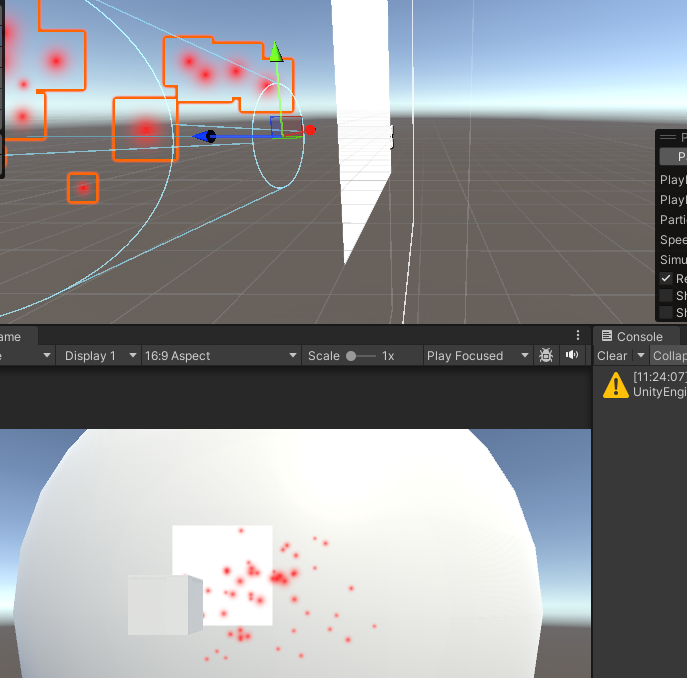Viewport: 687px width, 678px height.
Task: Open the Display 1 dropdown
Action: pos(100,355)
